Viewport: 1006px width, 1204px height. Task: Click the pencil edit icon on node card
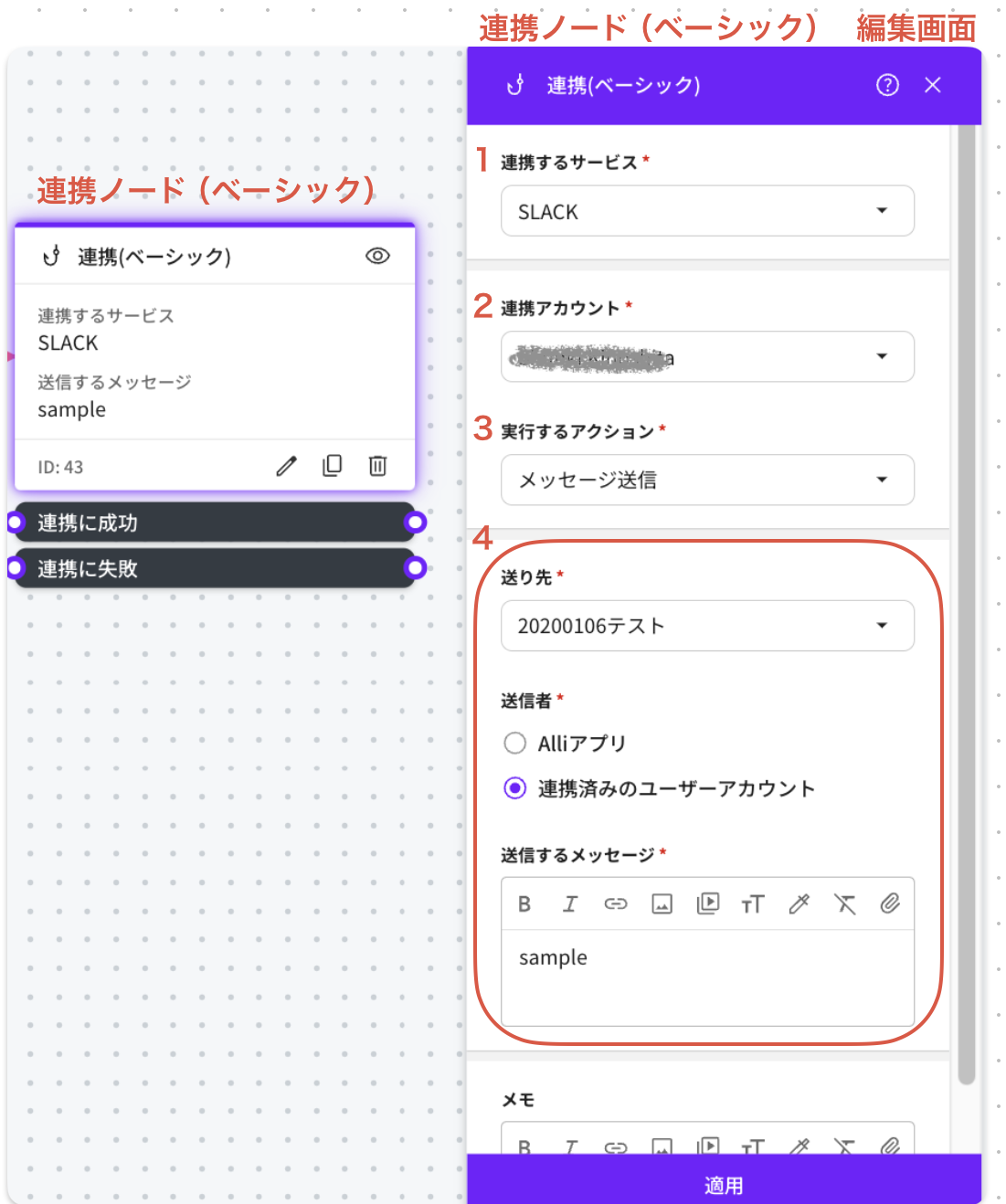pyautogui.click(x=286, y=467)
